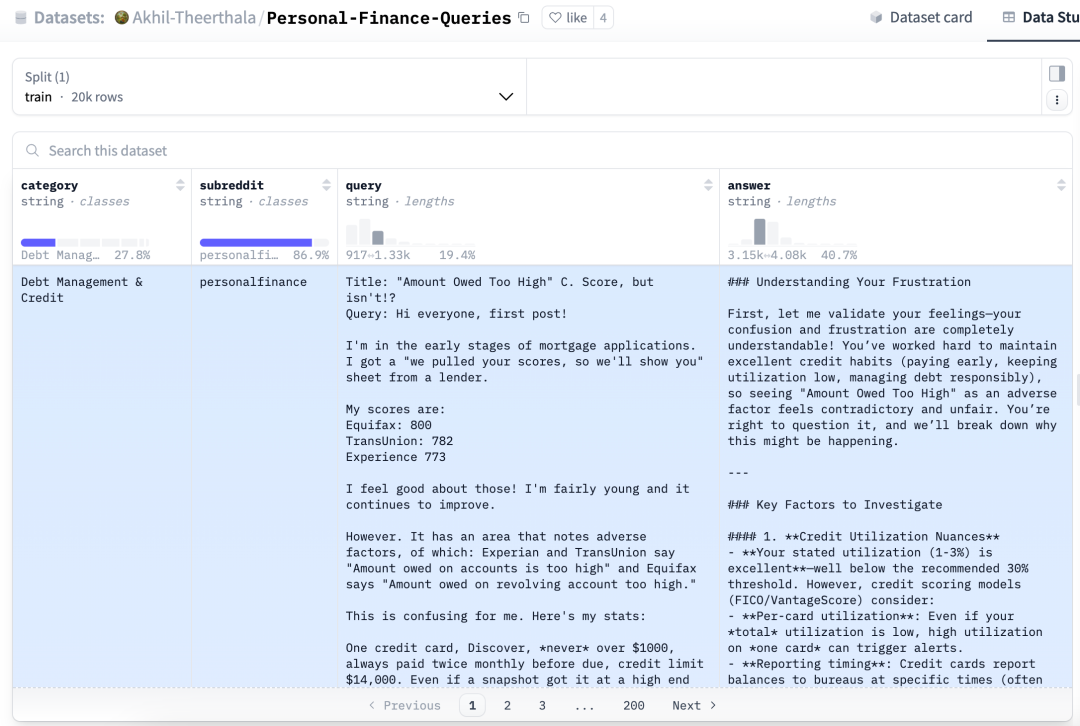Open the like count showing 4
The width and height of the screenshot is (1080, 726).
click(603, 18)
